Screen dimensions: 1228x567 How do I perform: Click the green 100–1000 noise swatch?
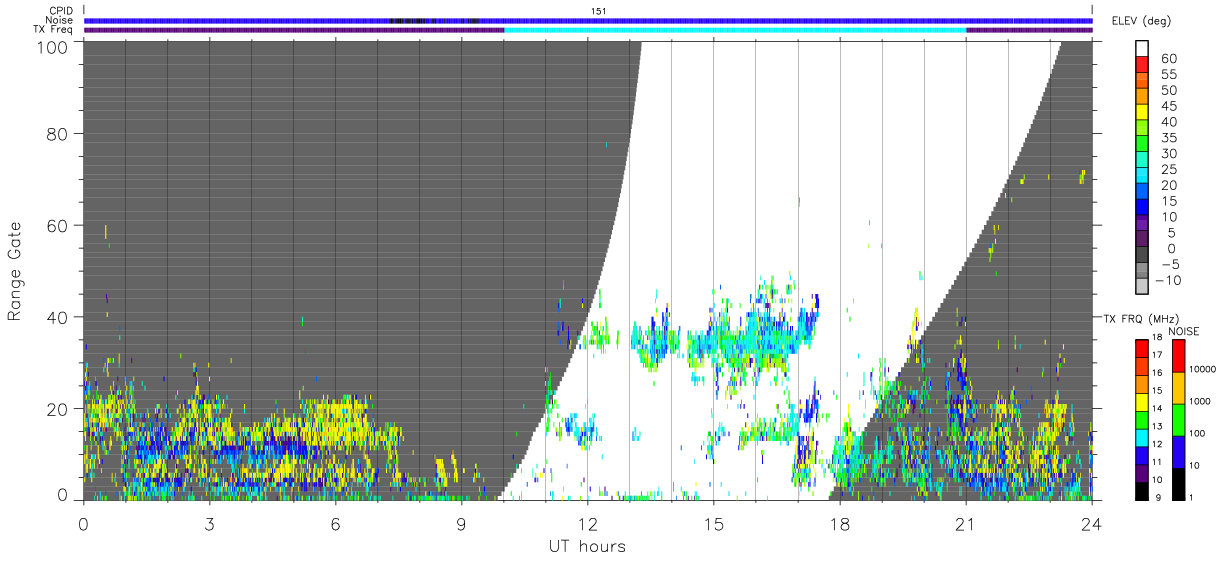point(1178,419)
